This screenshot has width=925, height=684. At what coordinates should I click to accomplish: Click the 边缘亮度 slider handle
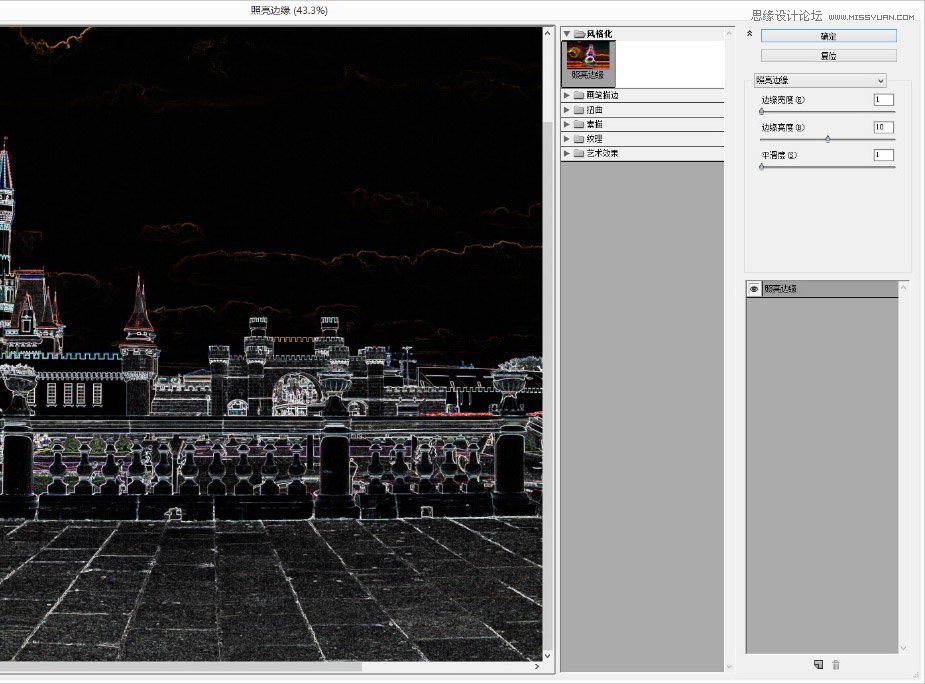[828, 139]
